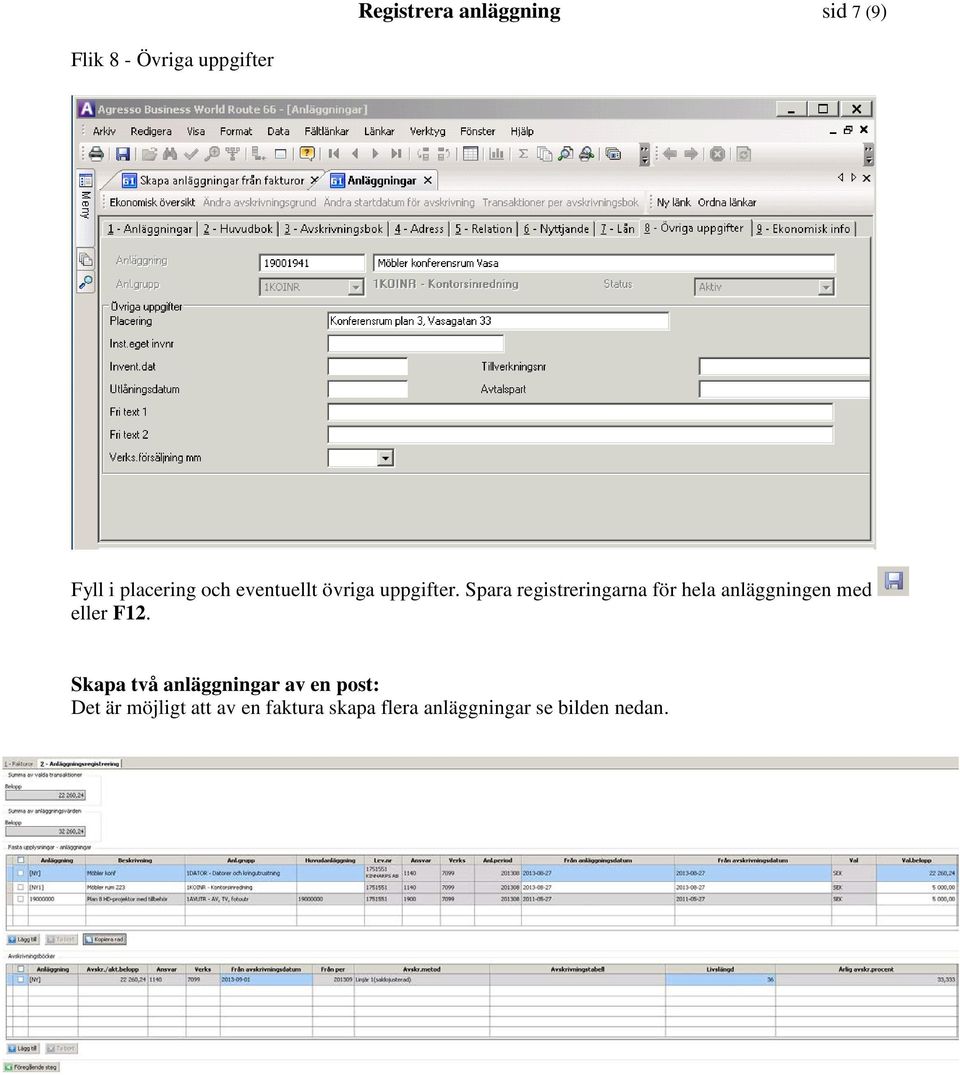Viewport: 960px width, 1075px height.
Task: Click the sigma sum icon in toolbar
Action: [523, 154]
